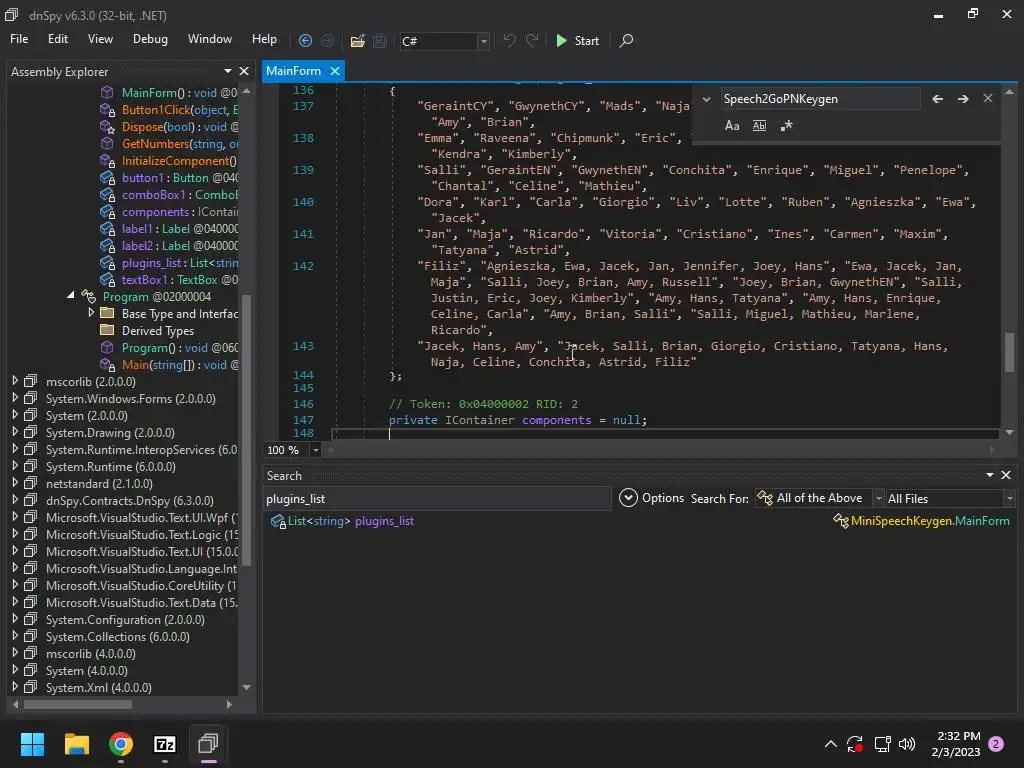Select GetNumbers method in tree

[x=168, y=144]
